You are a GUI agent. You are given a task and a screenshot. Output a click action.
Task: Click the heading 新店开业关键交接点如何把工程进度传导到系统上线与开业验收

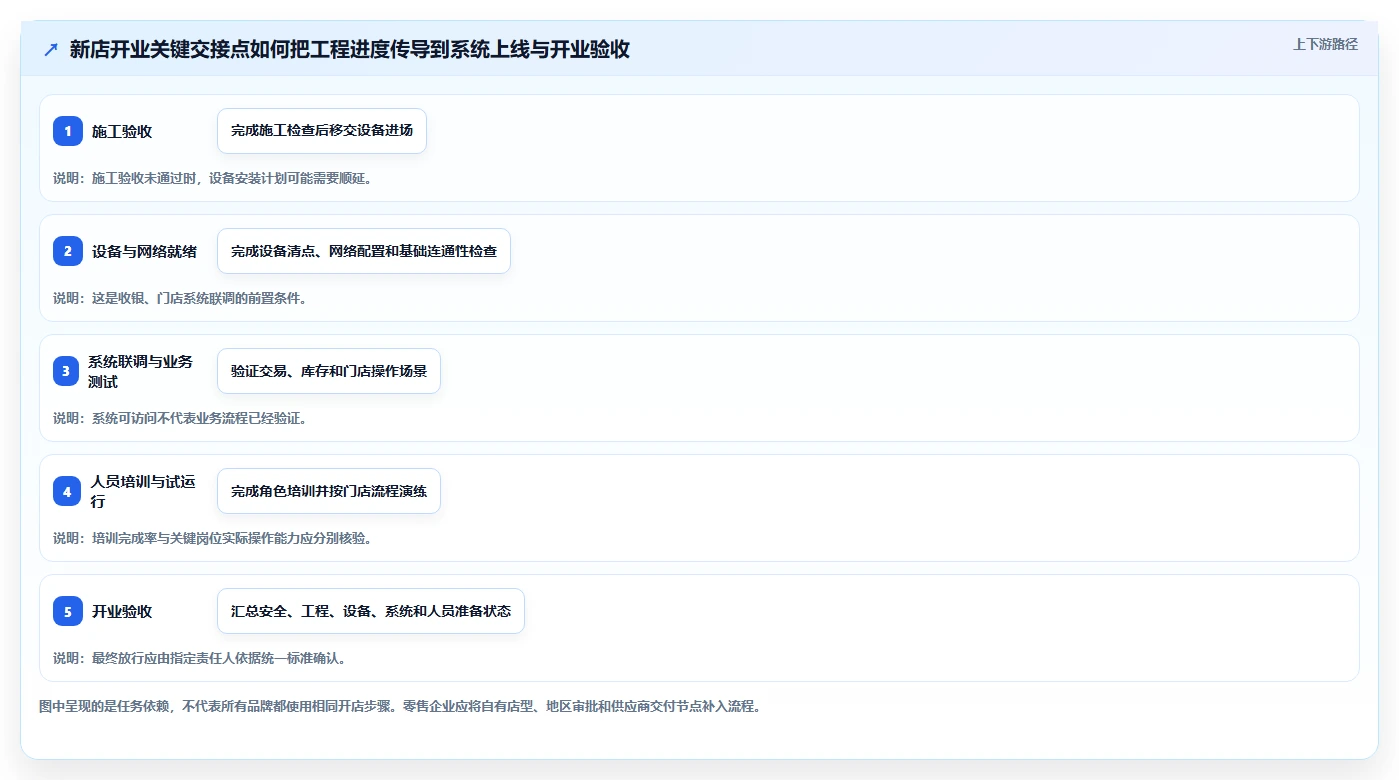click(350, 49)
